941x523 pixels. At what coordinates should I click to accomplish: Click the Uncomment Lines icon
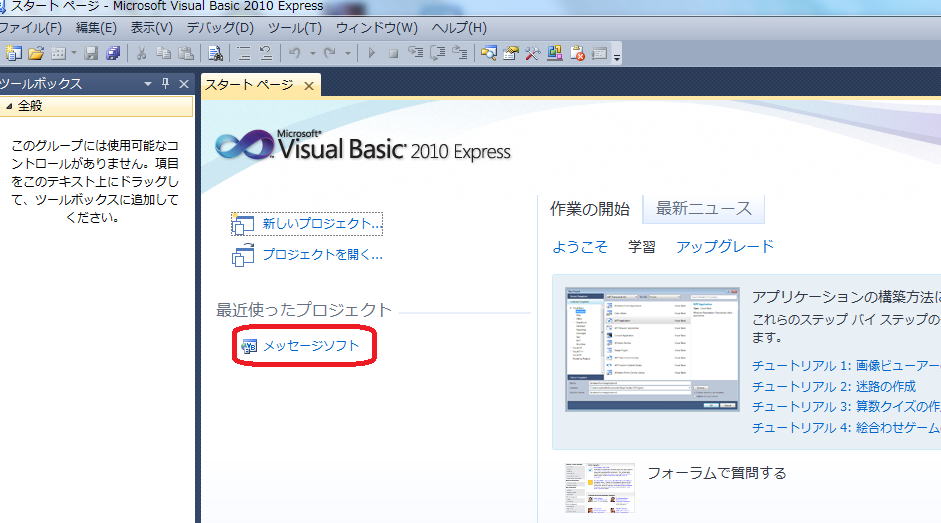266,53
